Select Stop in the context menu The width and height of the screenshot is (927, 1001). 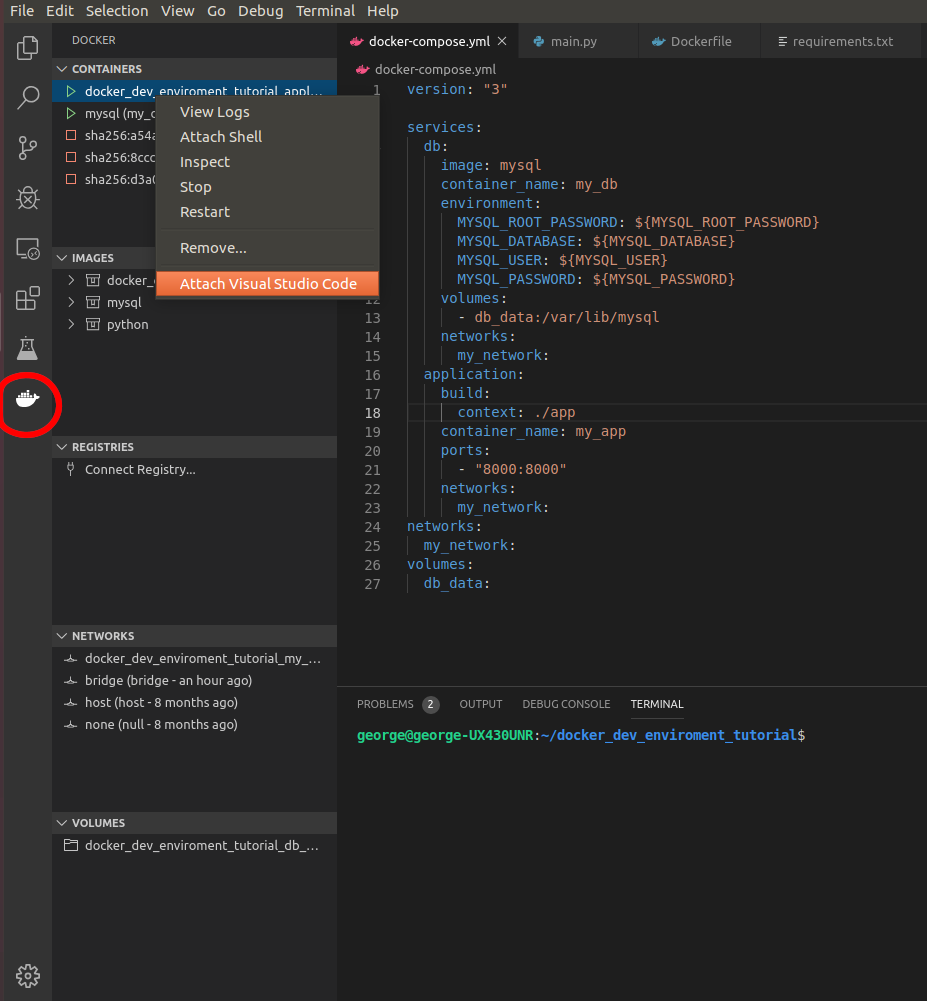(x=268, y=187)
